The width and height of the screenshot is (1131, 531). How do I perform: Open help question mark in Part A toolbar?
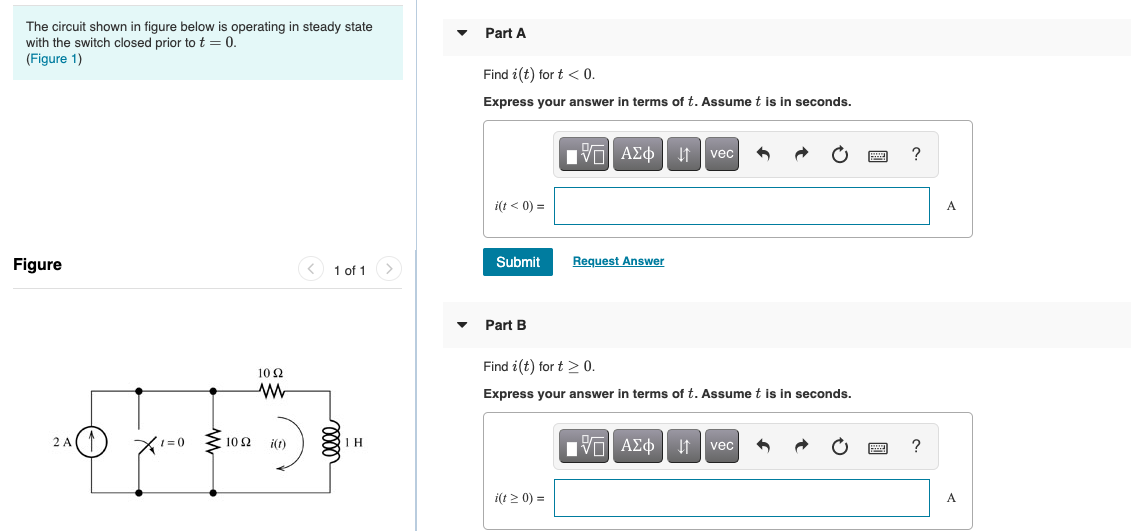point(916,154)
